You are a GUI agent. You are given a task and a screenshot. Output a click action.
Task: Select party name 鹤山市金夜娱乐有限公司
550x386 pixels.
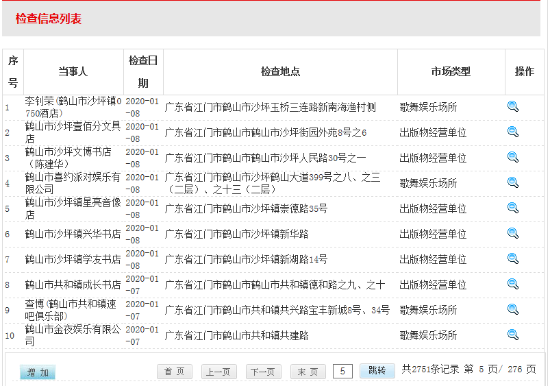pos(73,335)
